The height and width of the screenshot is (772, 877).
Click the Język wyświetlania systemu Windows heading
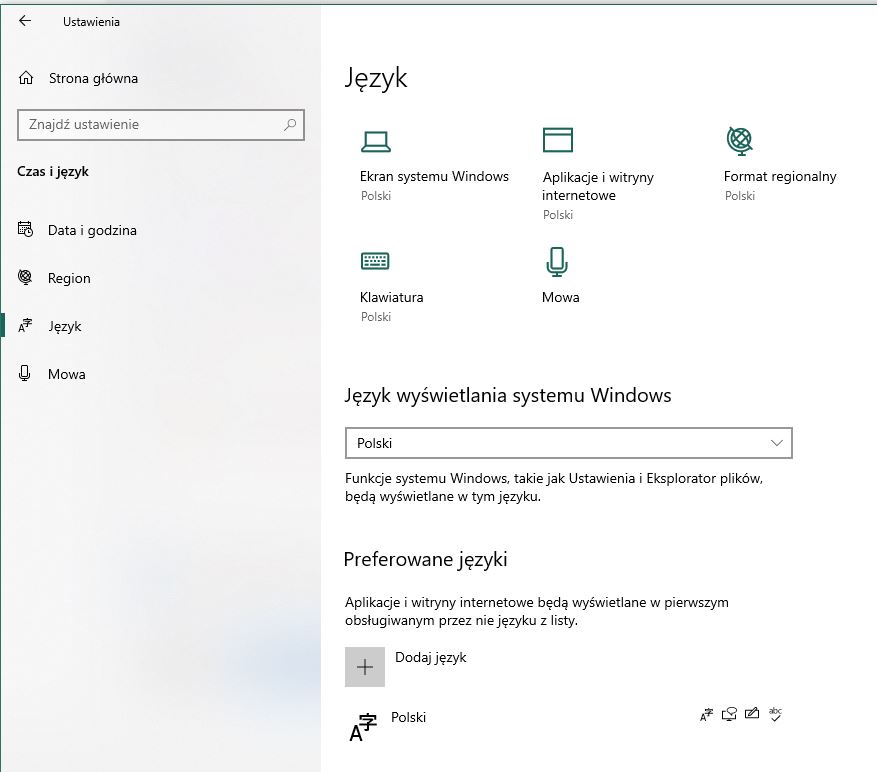click(x=507, y=396)
